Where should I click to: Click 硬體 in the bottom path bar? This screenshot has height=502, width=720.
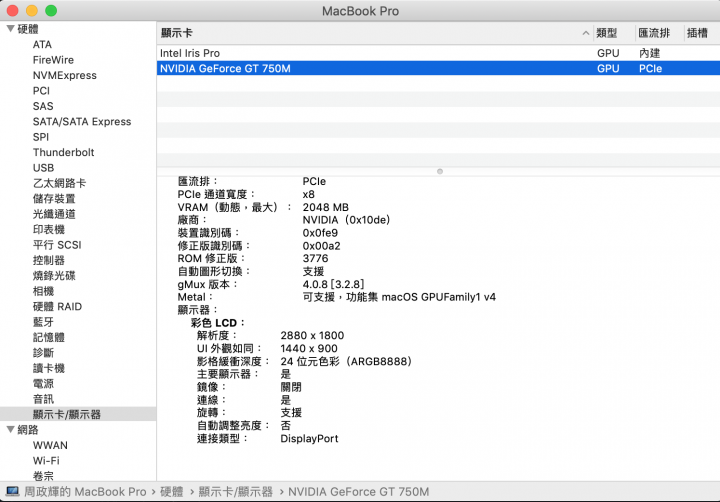tap(172, 492)
